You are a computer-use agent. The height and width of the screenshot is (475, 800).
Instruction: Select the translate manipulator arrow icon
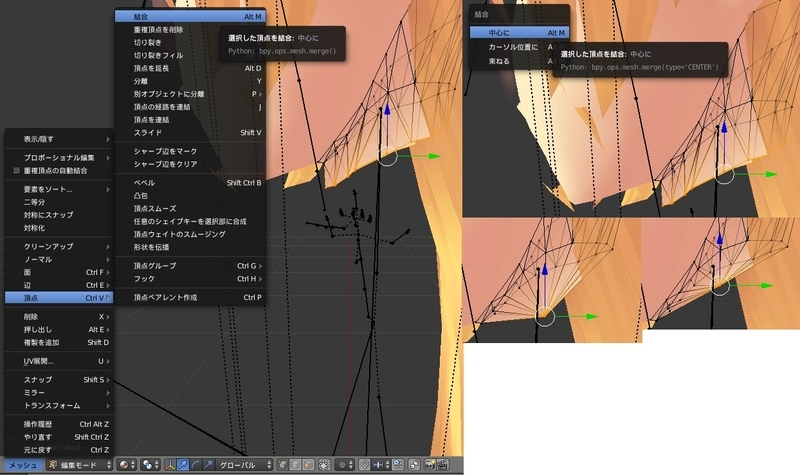[x=183, y=465]
